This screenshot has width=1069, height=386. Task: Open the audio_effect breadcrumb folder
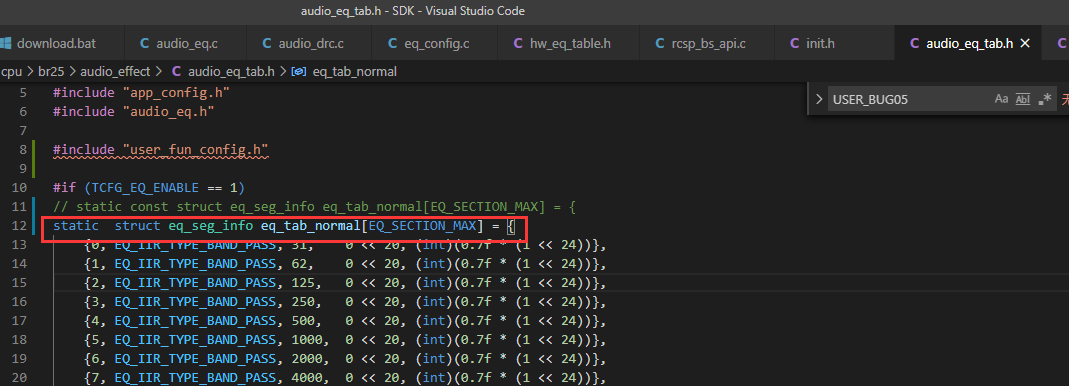click(114, 71)
